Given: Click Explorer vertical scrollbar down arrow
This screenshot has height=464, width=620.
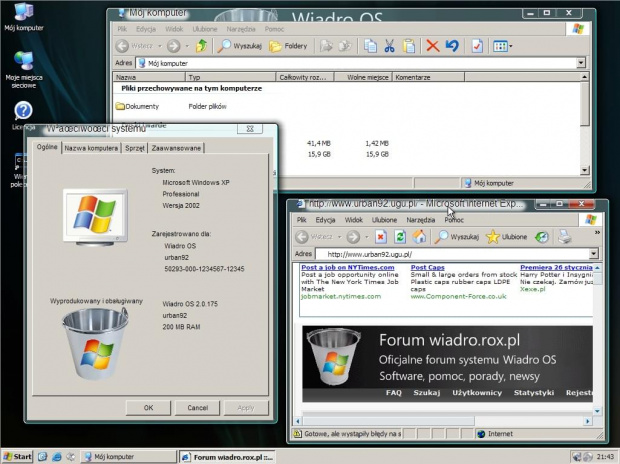Looking at the screenshot, I should click(x=584, y=170).
